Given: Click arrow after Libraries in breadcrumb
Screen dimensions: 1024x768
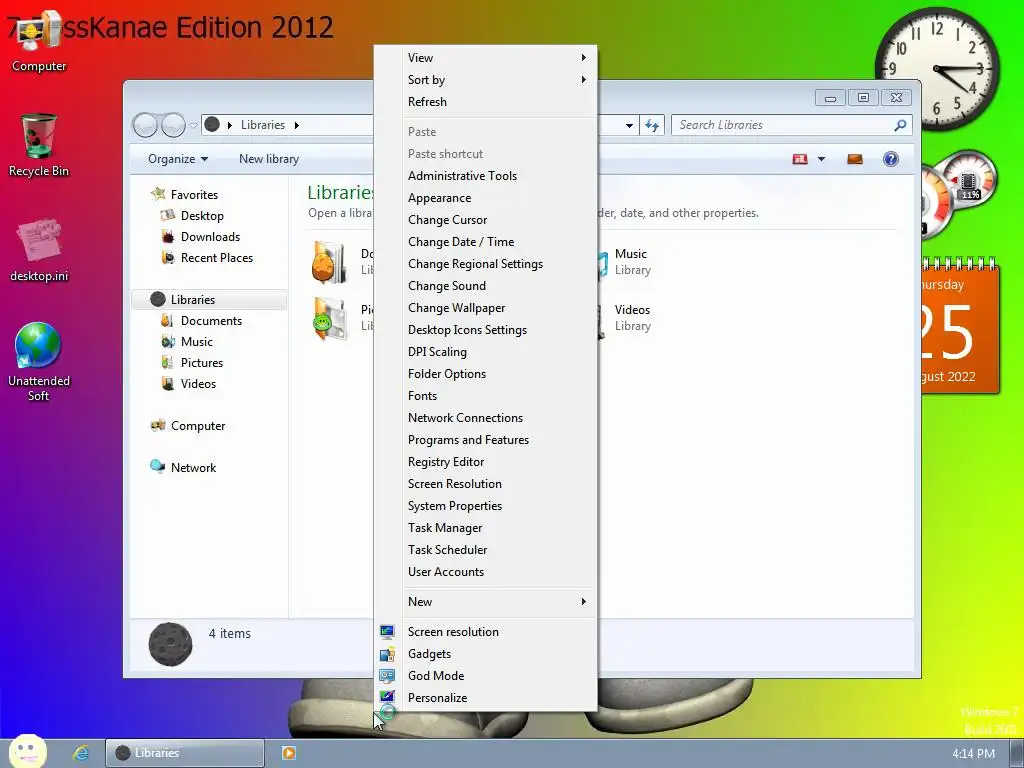Looking at the screenshot, I should pyautogui.click(x=296, y=125).
